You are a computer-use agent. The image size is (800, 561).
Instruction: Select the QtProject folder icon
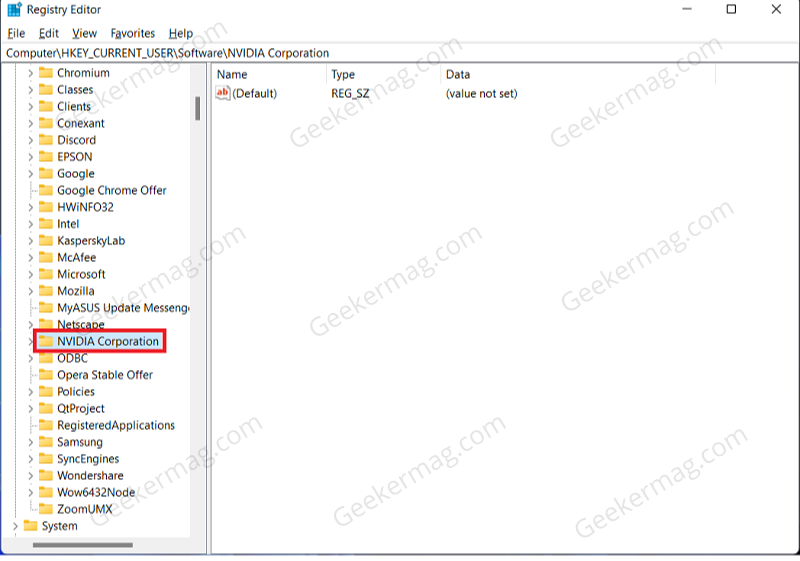pyautogui.click(x=46, y=409)
